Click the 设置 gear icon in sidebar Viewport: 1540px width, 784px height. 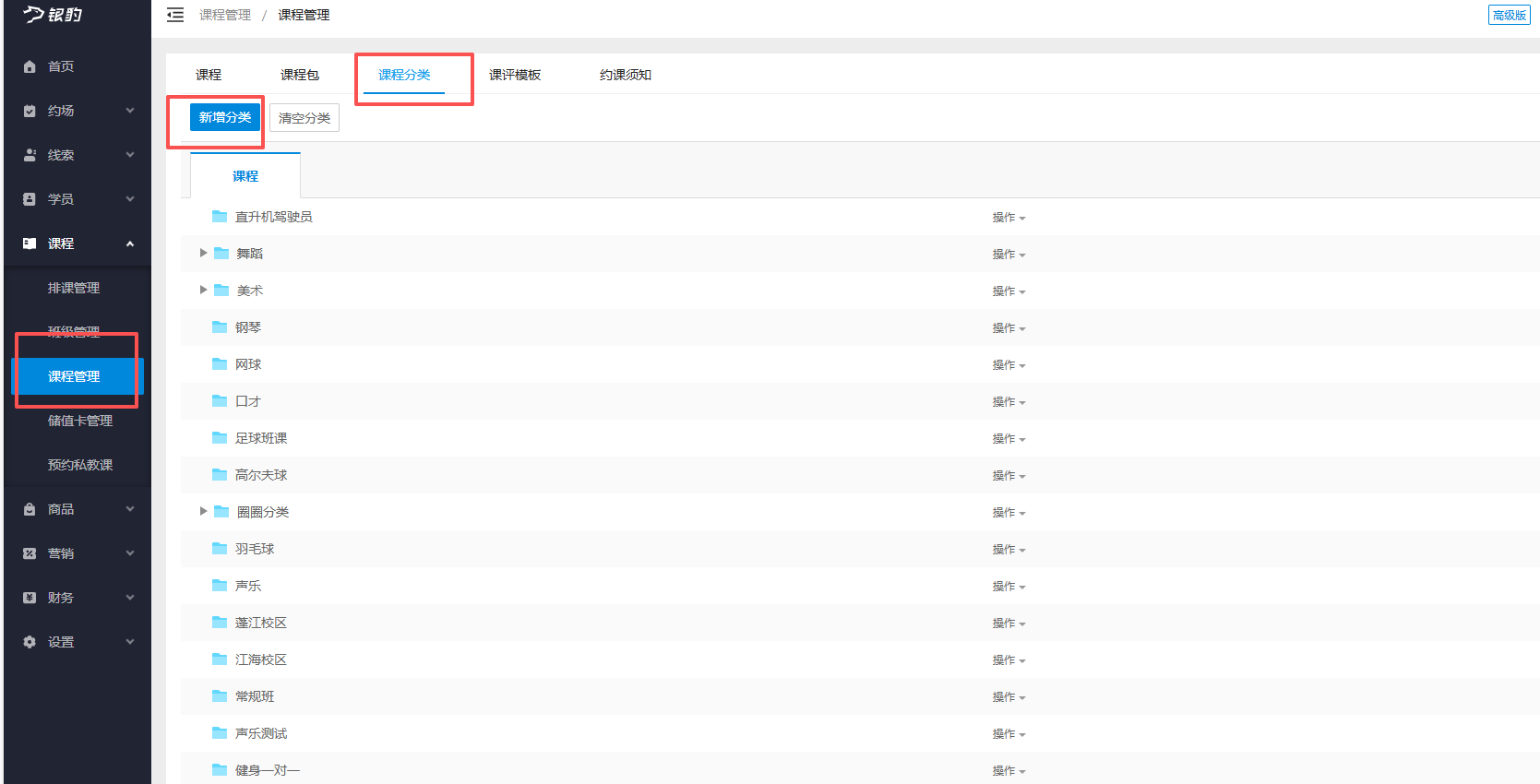click(x=30, y=642)
